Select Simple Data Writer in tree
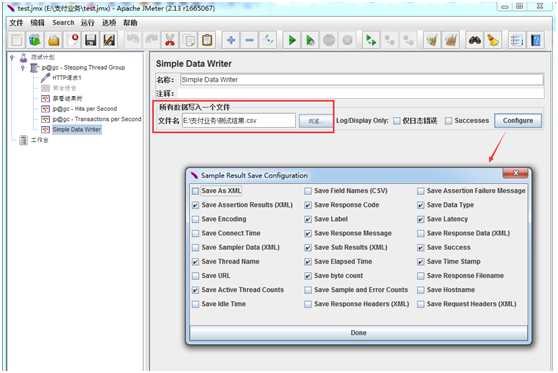558x373 pixels. pyautogui.click(x=77, y=129)
